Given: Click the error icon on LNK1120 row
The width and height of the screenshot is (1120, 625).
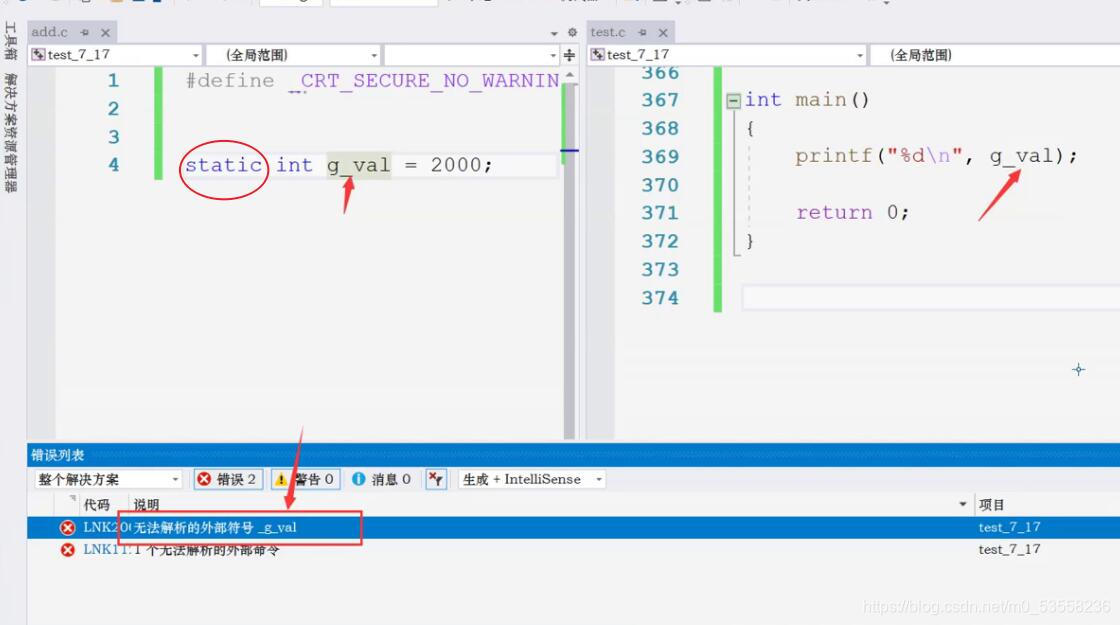Looking at the screenshot, I should pos(68,550).
